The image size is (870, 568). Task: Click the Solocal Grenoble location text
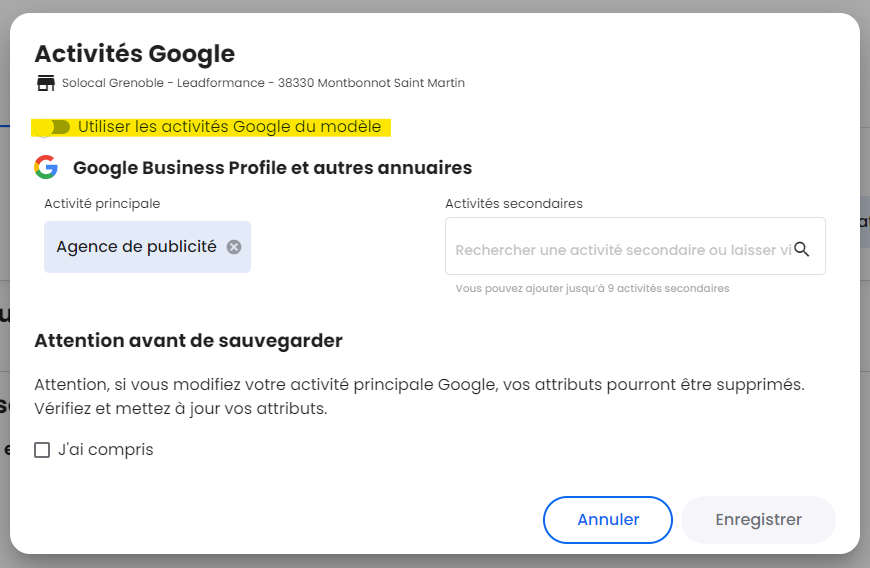point(263,83)
